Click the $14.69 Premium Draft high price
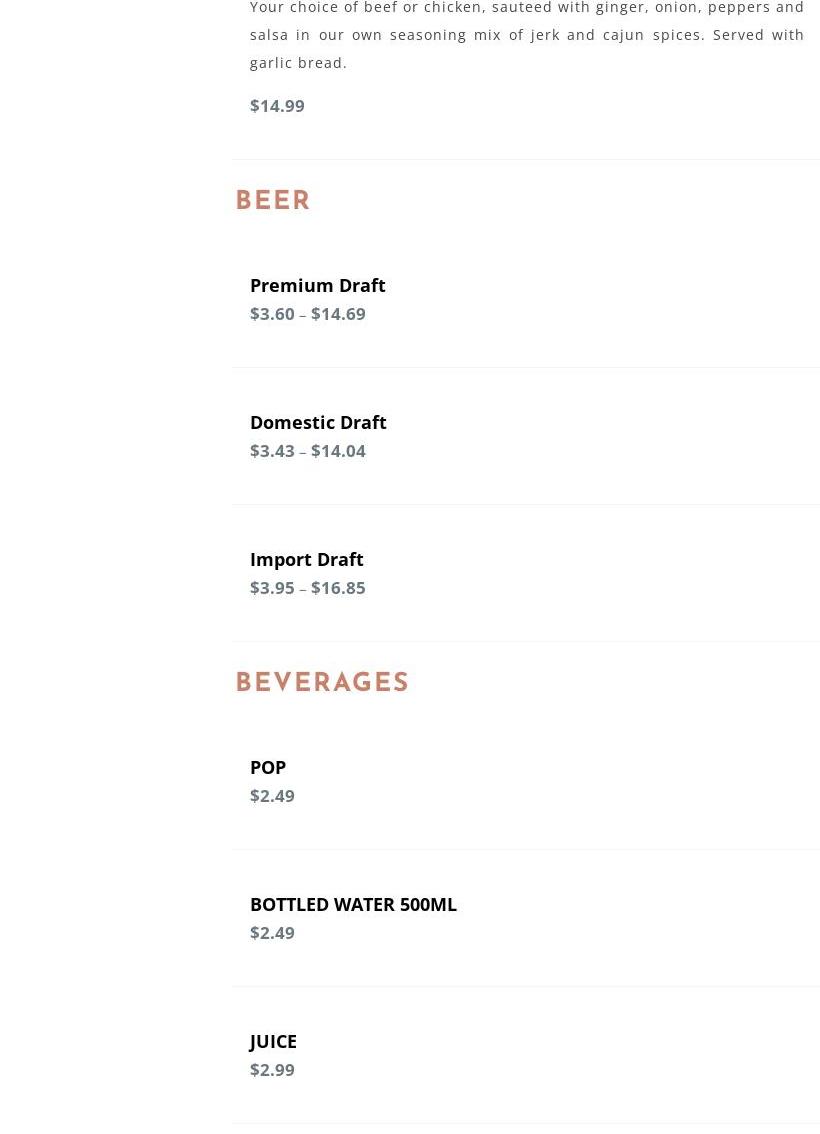 click(338, 313)
